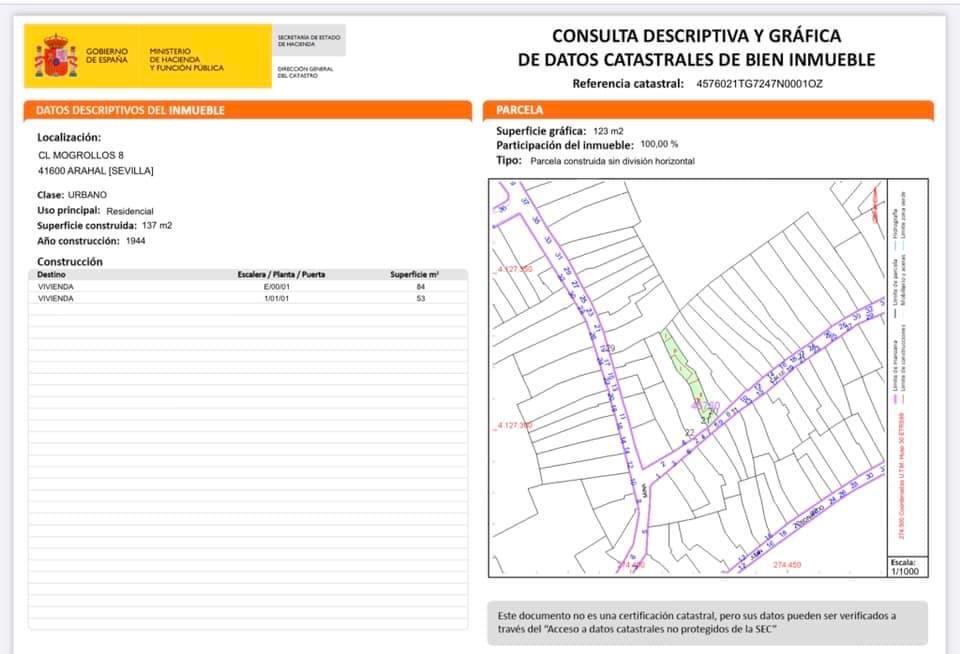Click the green highlighted parcel on the map
Image resolution: width=960 pixels, height=654 pixels.
(x=685, y=368)
